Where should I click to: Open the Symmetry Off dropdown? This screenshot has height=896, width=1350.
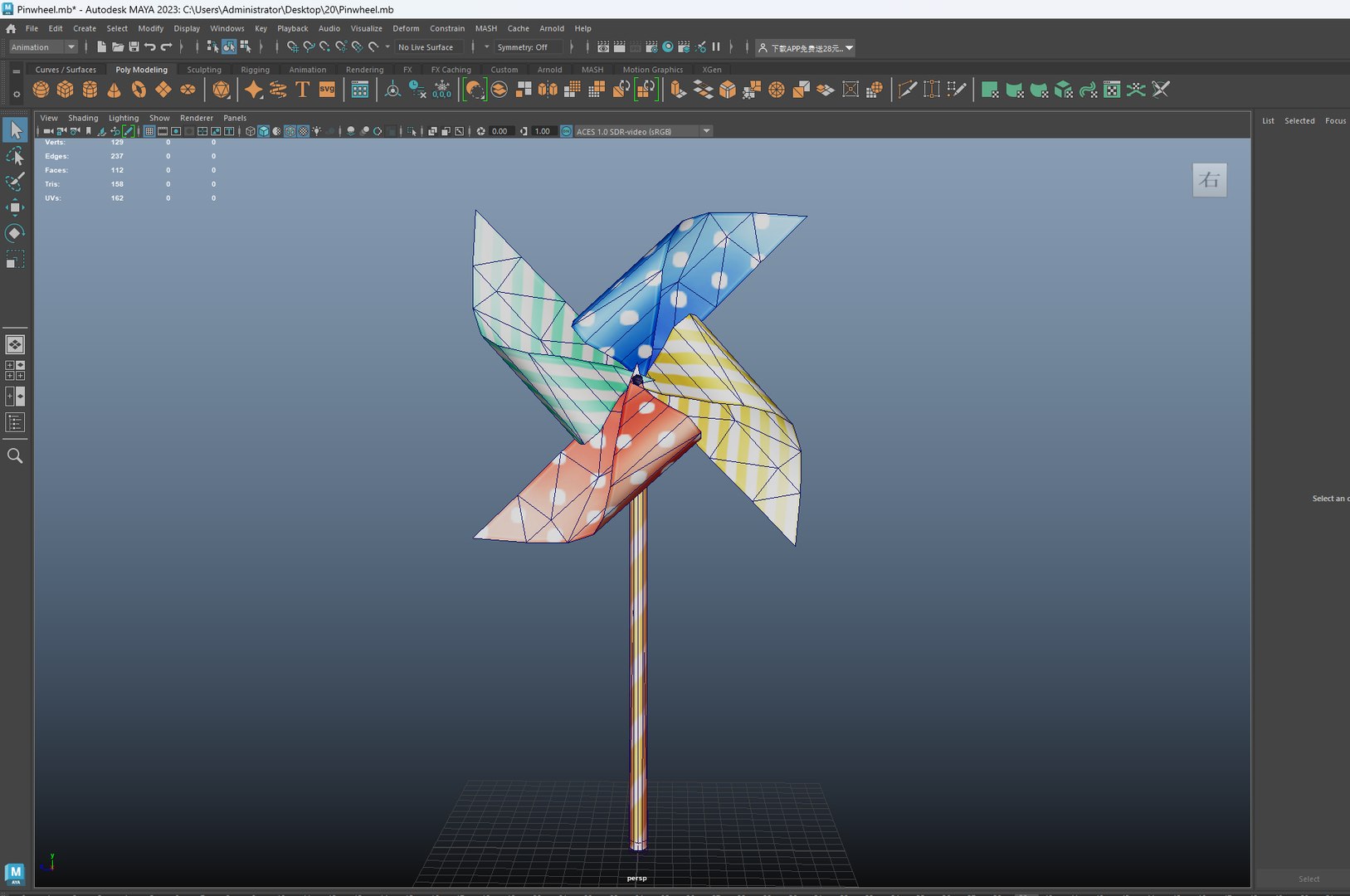pyautogui.click(x=528, y=47)
